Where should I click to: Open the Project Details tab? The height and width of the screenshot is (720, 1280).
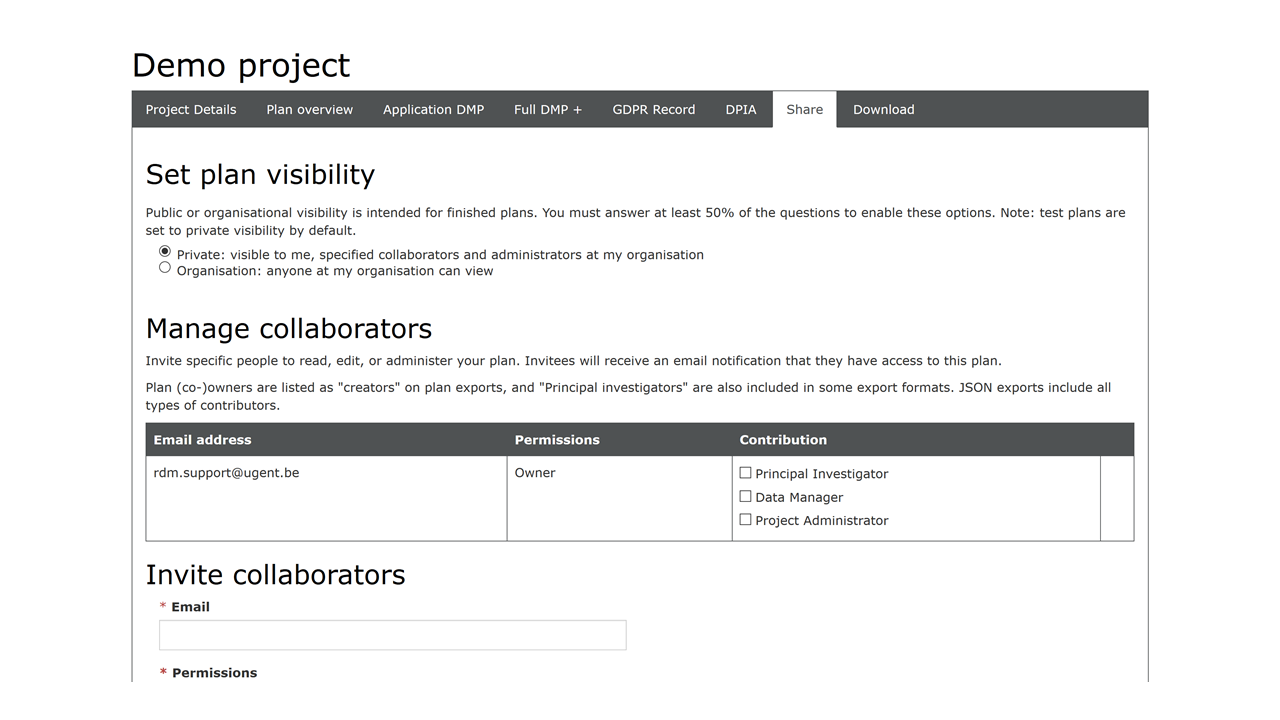pyautogui.click(x=191, y=110)
